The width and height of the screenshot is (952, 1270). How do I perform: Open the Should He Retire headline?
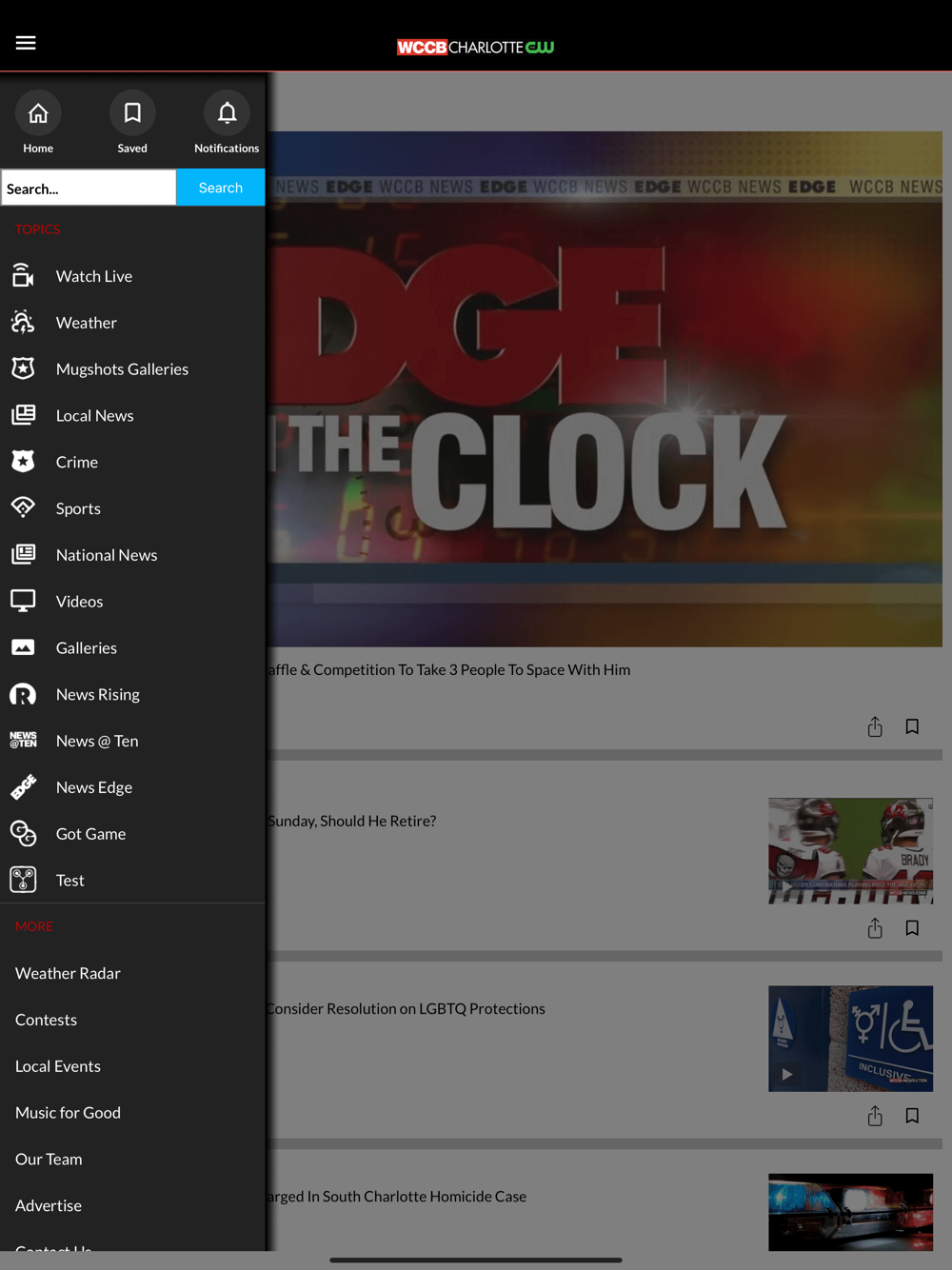[351, 821]
